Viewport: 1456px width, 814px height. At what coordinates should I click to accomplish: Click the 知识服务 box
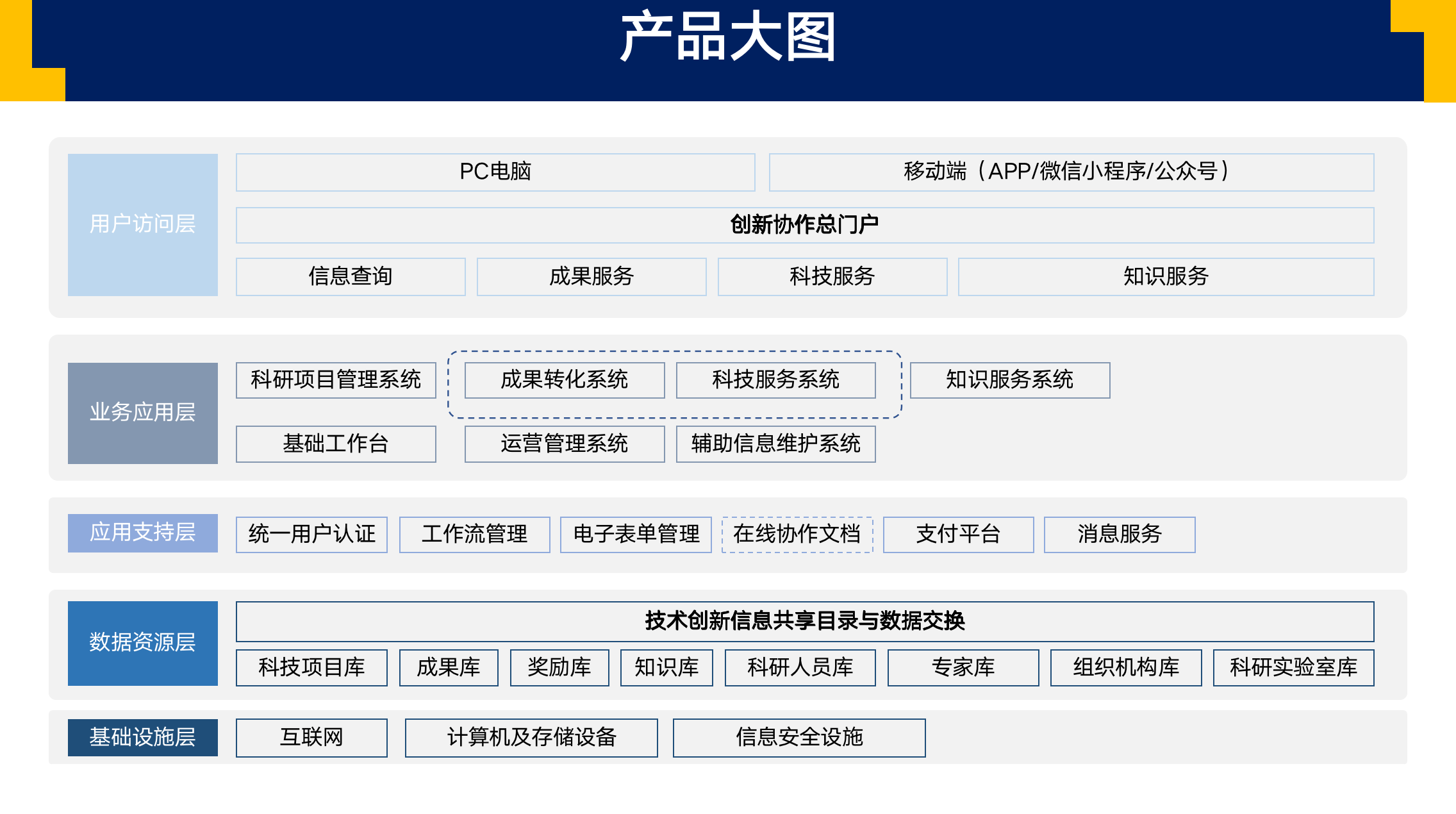[1166, 276]
